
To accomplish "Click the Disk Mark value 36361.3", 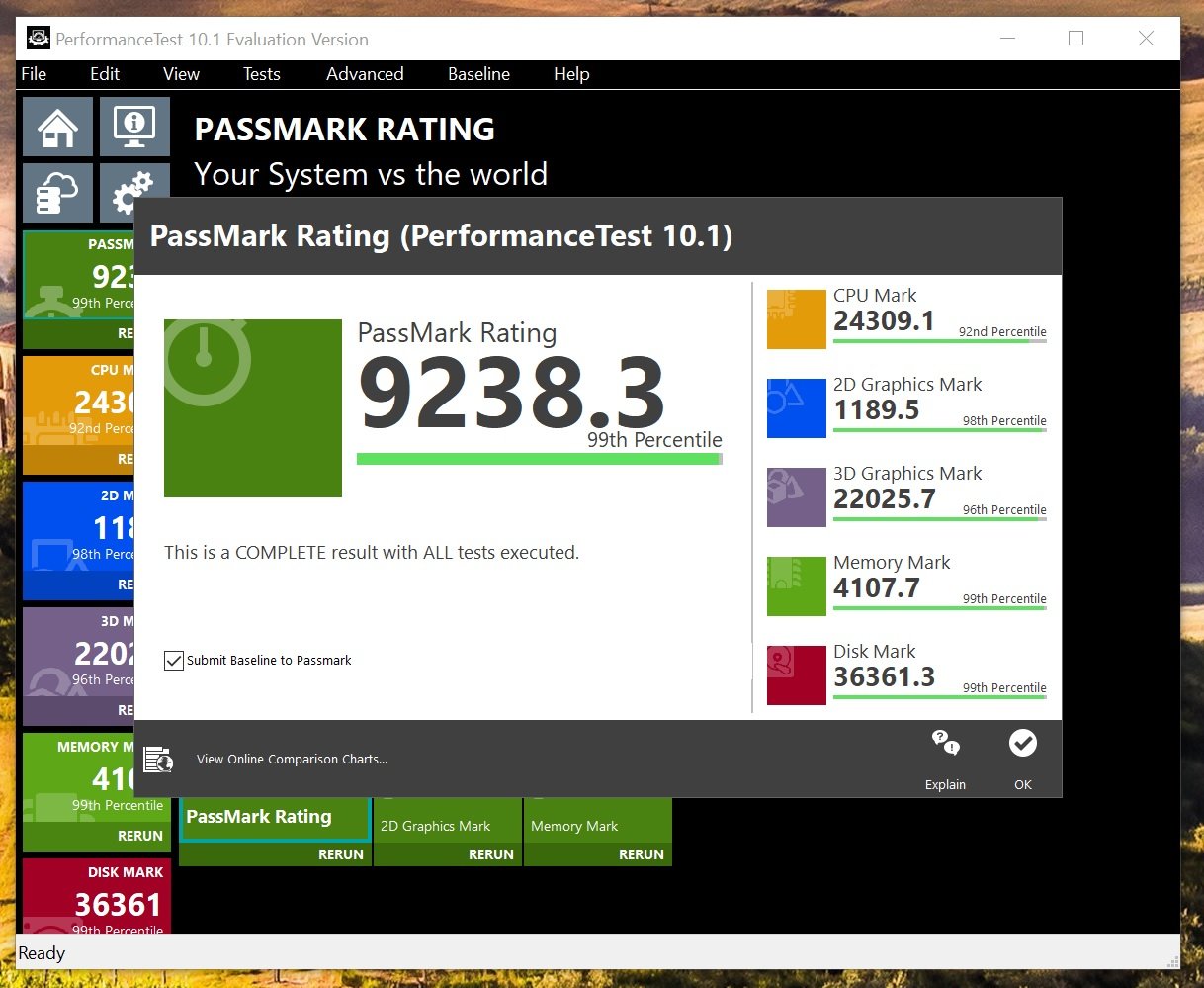I will tap(884, 676).
